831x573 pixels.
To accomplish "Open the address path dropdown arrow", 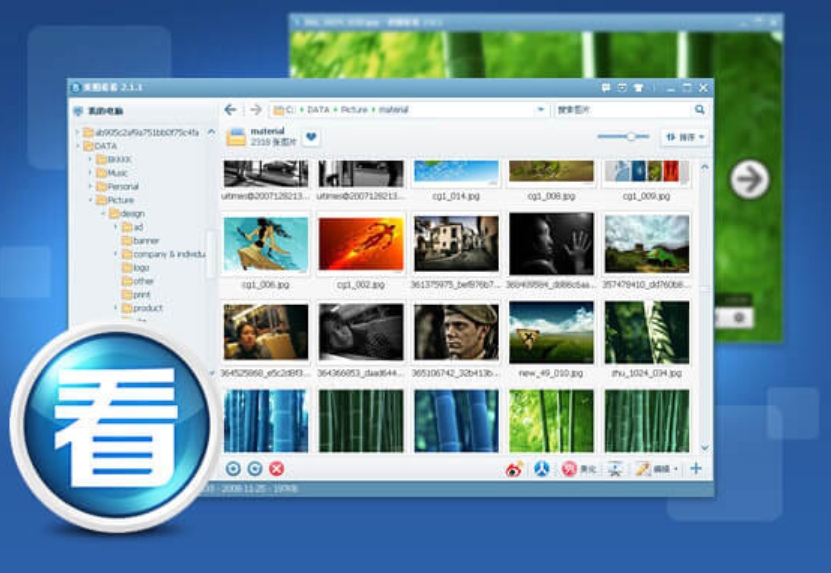I will click(x=541, y=110).
